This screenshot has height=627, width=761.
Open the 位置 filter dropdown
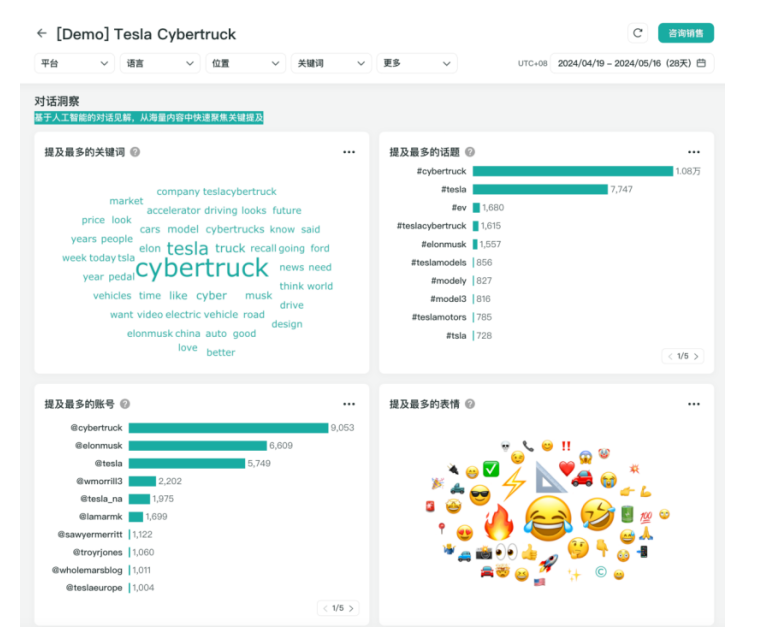tap(246, 63)
